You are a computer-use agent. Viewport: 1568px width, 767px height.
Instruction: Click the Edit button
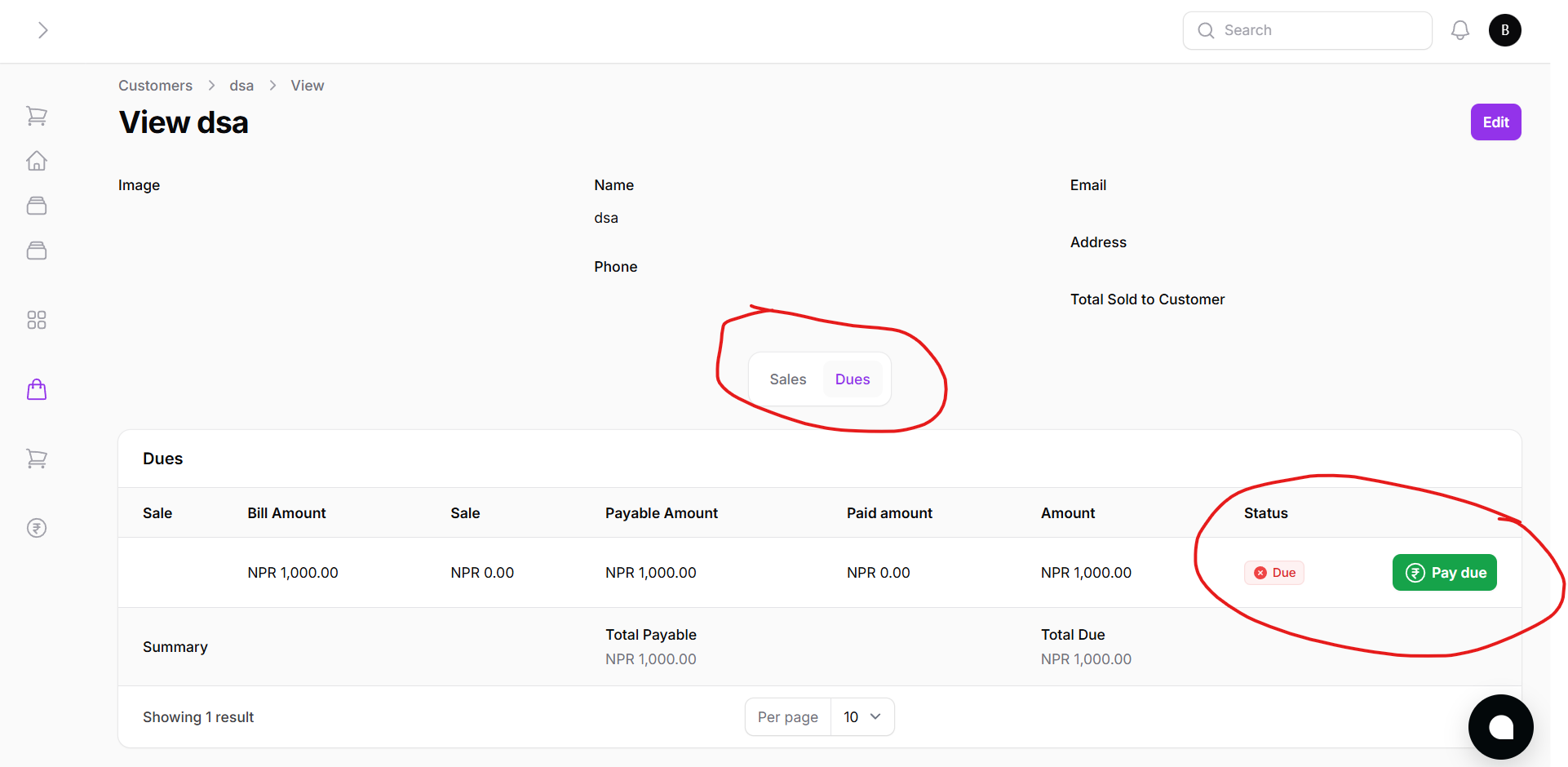[x=1495, y=122]
